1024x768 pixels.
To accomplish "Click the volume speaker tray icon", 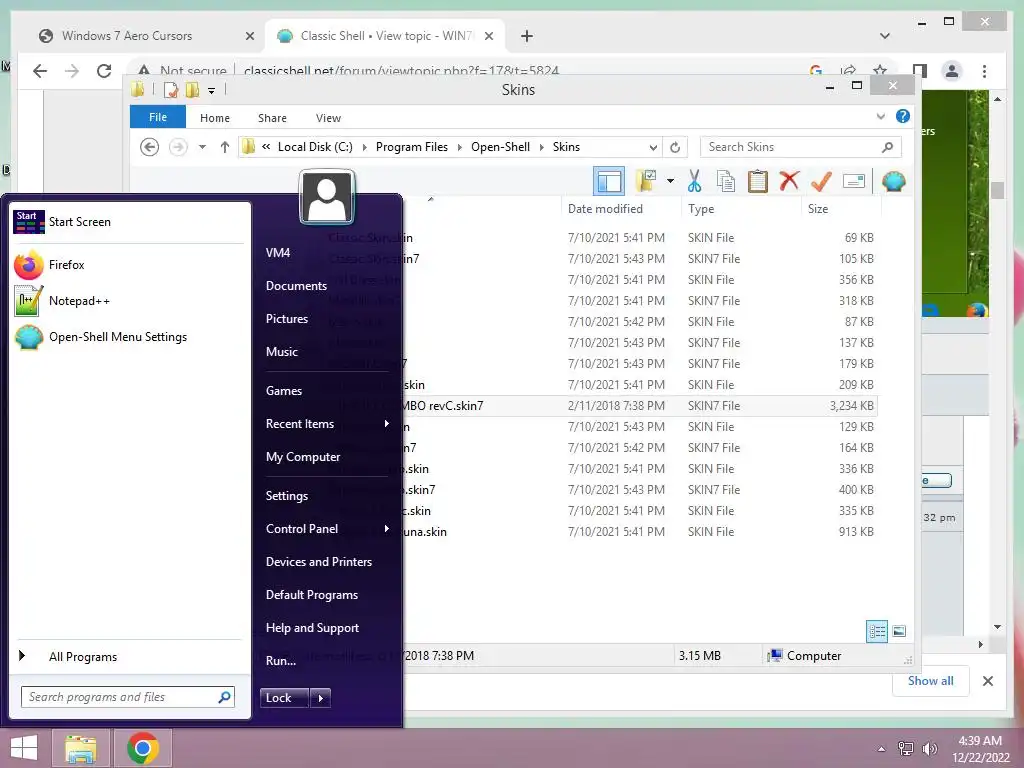I will (x=929, y=748).
